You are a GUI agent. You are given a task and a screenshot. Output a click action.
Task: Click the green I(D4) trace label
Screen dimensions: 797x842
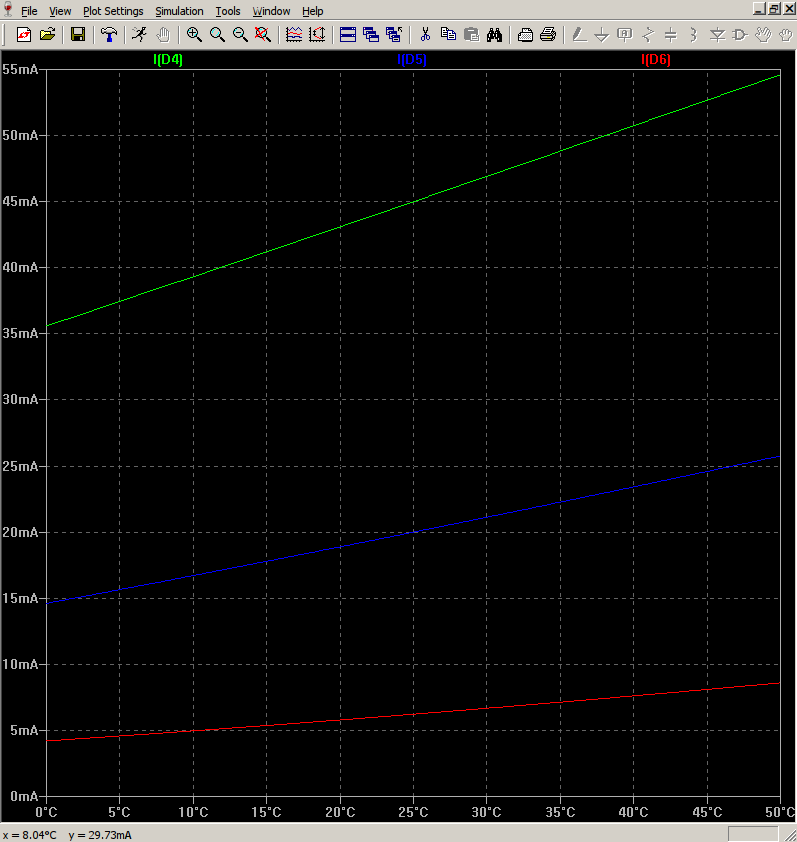pyautogui.click(x=167, y=60)
